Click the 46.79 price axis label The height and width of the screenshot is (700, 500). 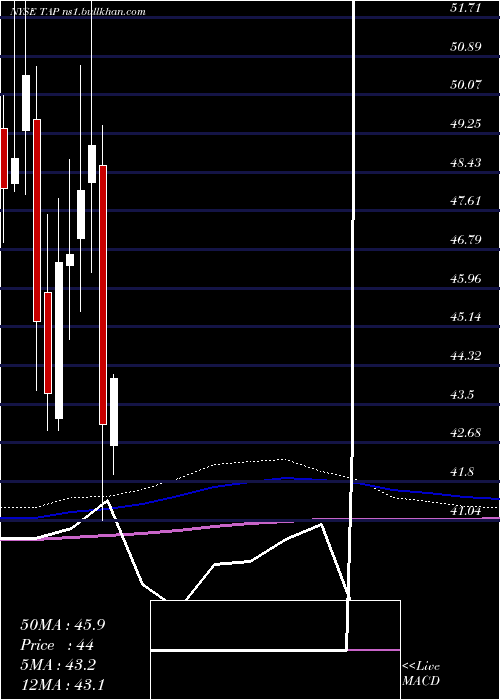tap(466, 240)
